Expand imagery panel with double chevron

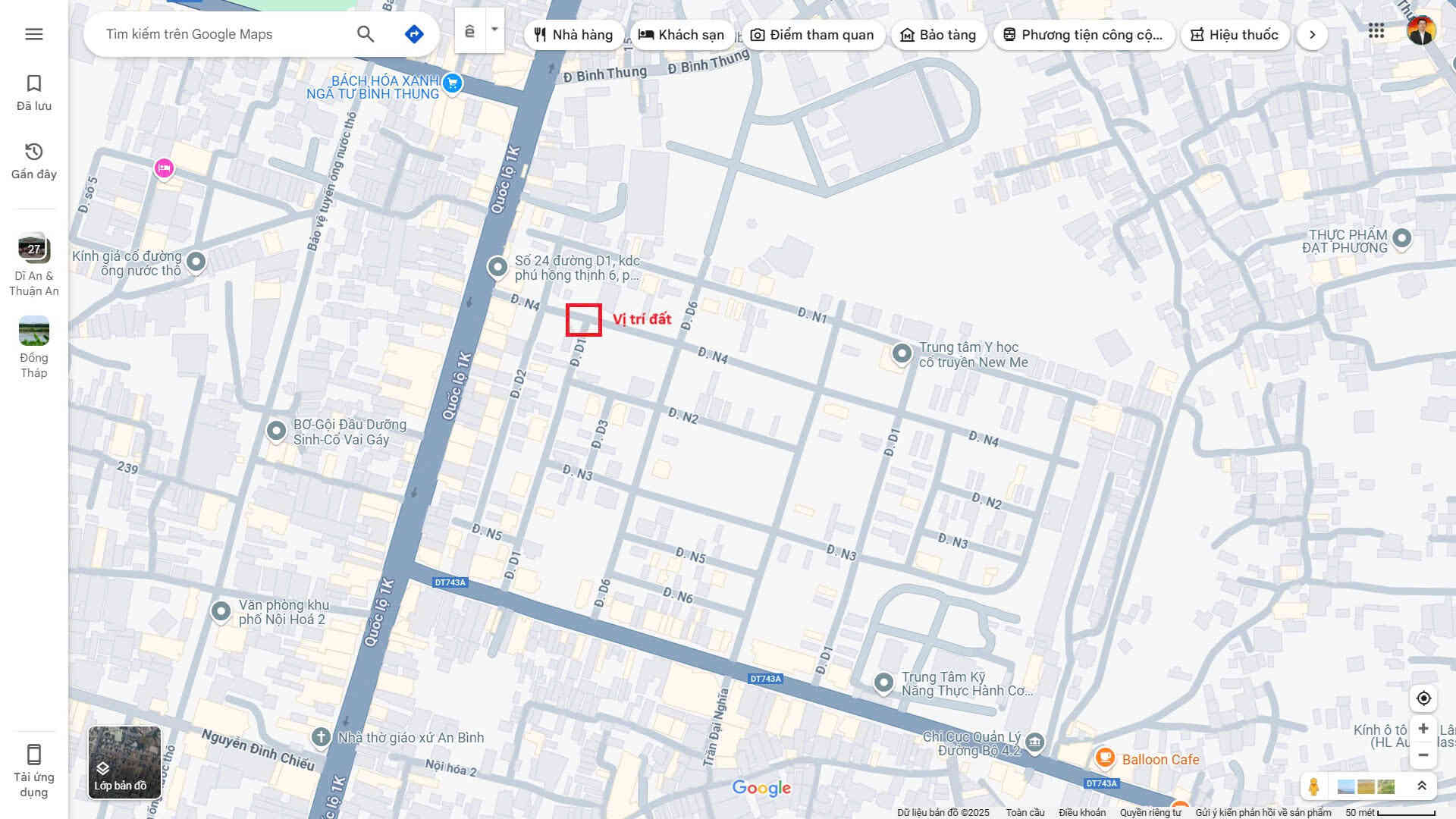[x=1422, y=786]
